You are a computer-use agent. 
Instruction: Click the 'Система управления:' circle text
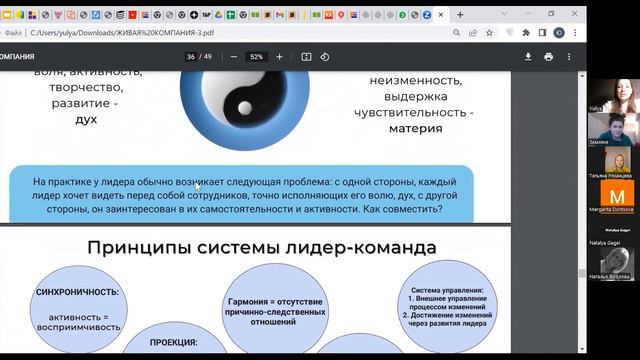[447, 290]
